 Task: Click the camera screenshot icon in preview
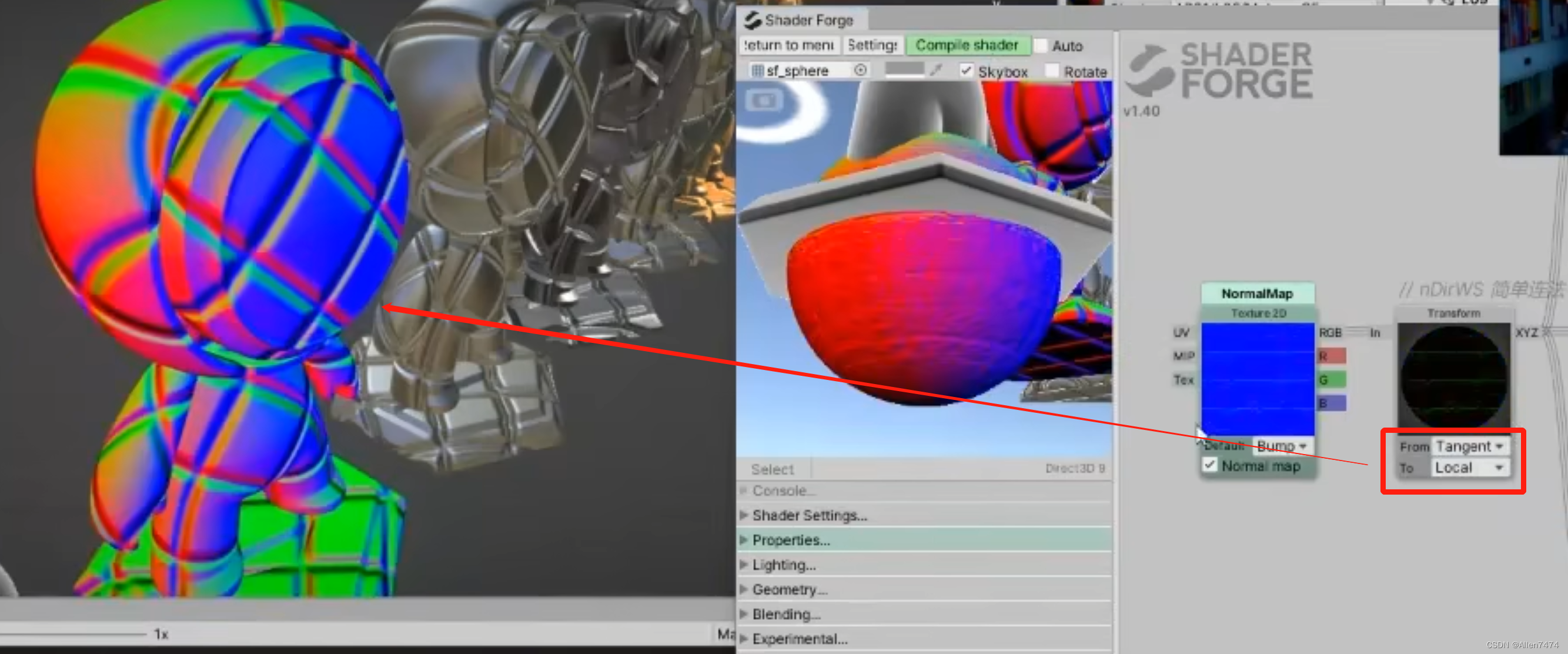point(763,100)
